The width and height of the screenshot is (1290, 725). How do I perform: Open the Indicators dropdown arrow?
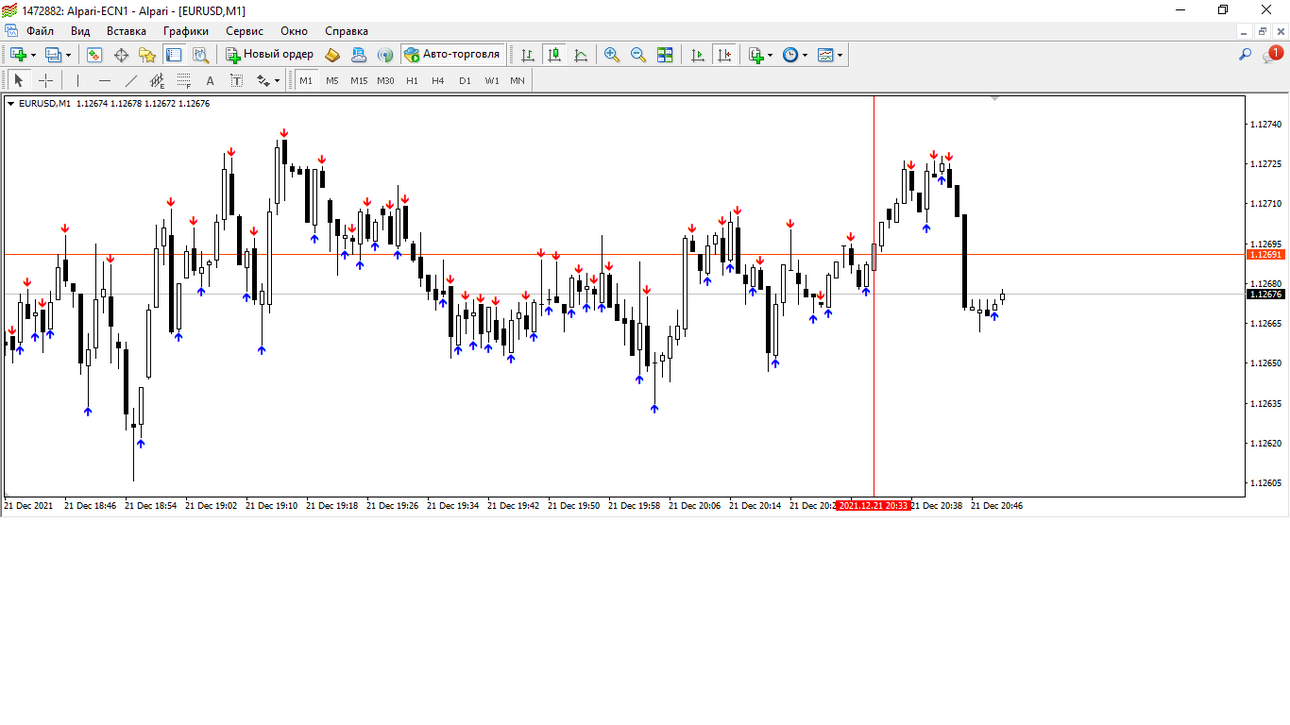coord(771,55)
